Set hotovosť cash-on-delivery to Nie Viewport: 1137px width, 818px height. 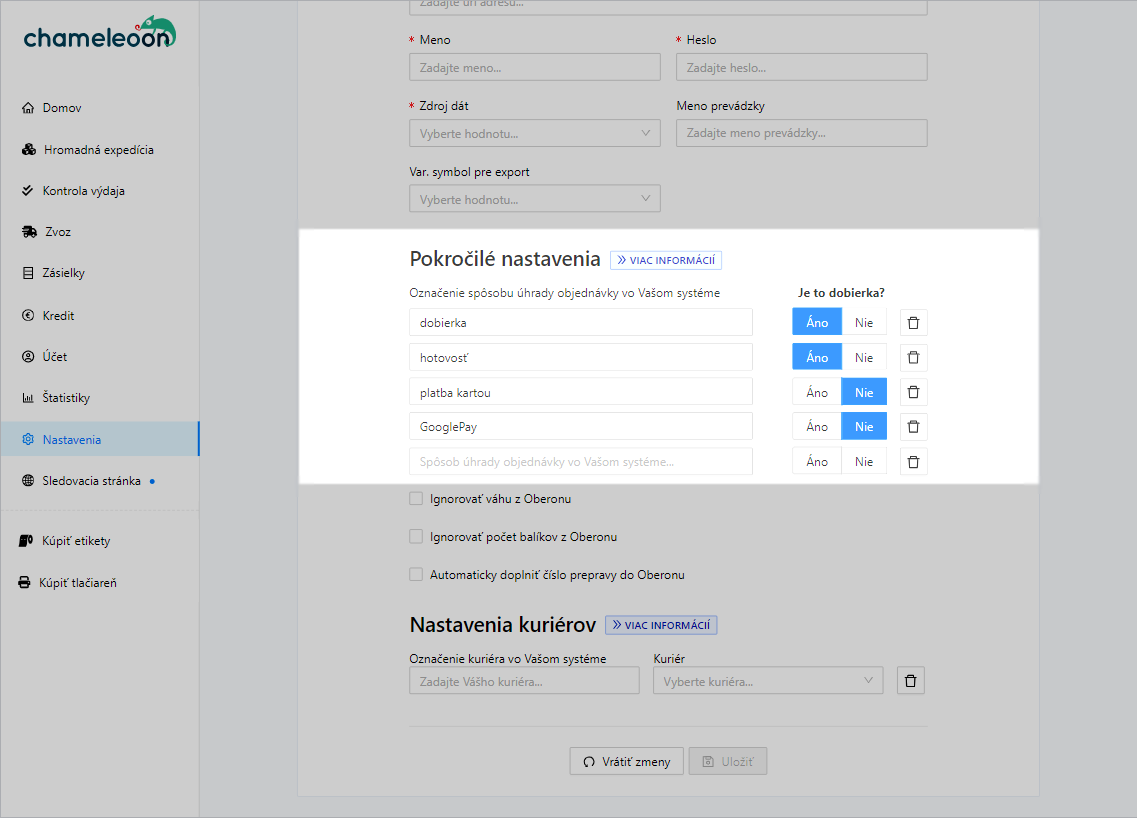click(x=864, y=358)
